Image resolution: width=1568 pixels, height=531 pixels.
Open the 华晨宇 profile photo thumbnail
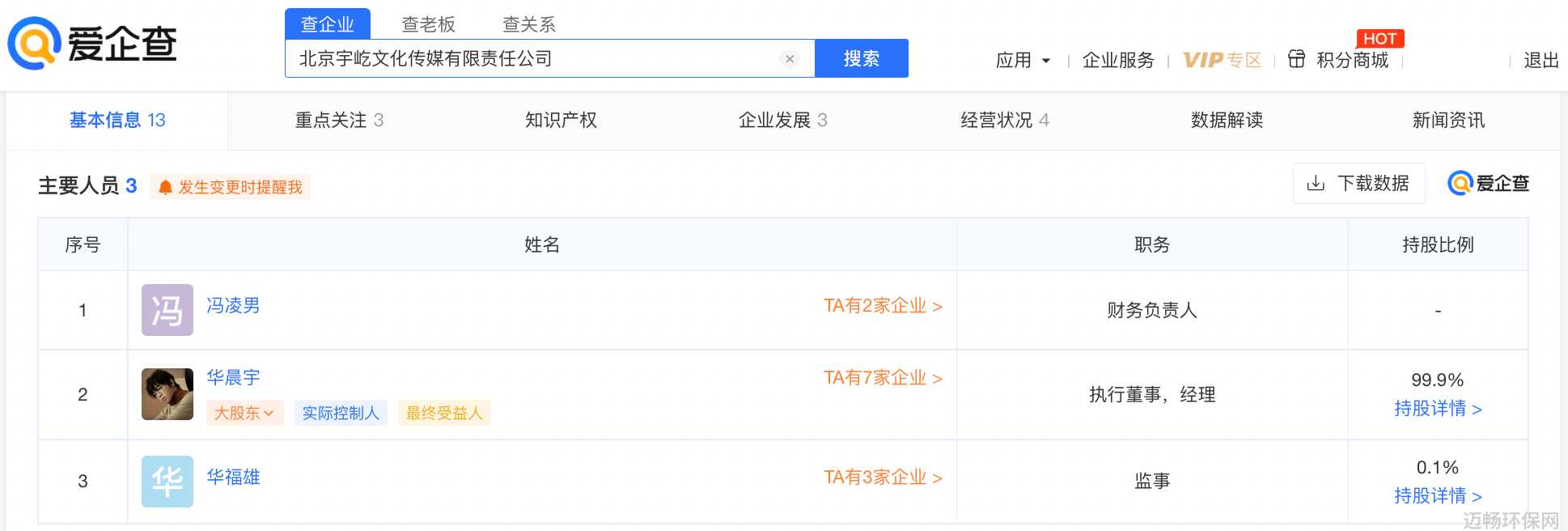point(167,394)
